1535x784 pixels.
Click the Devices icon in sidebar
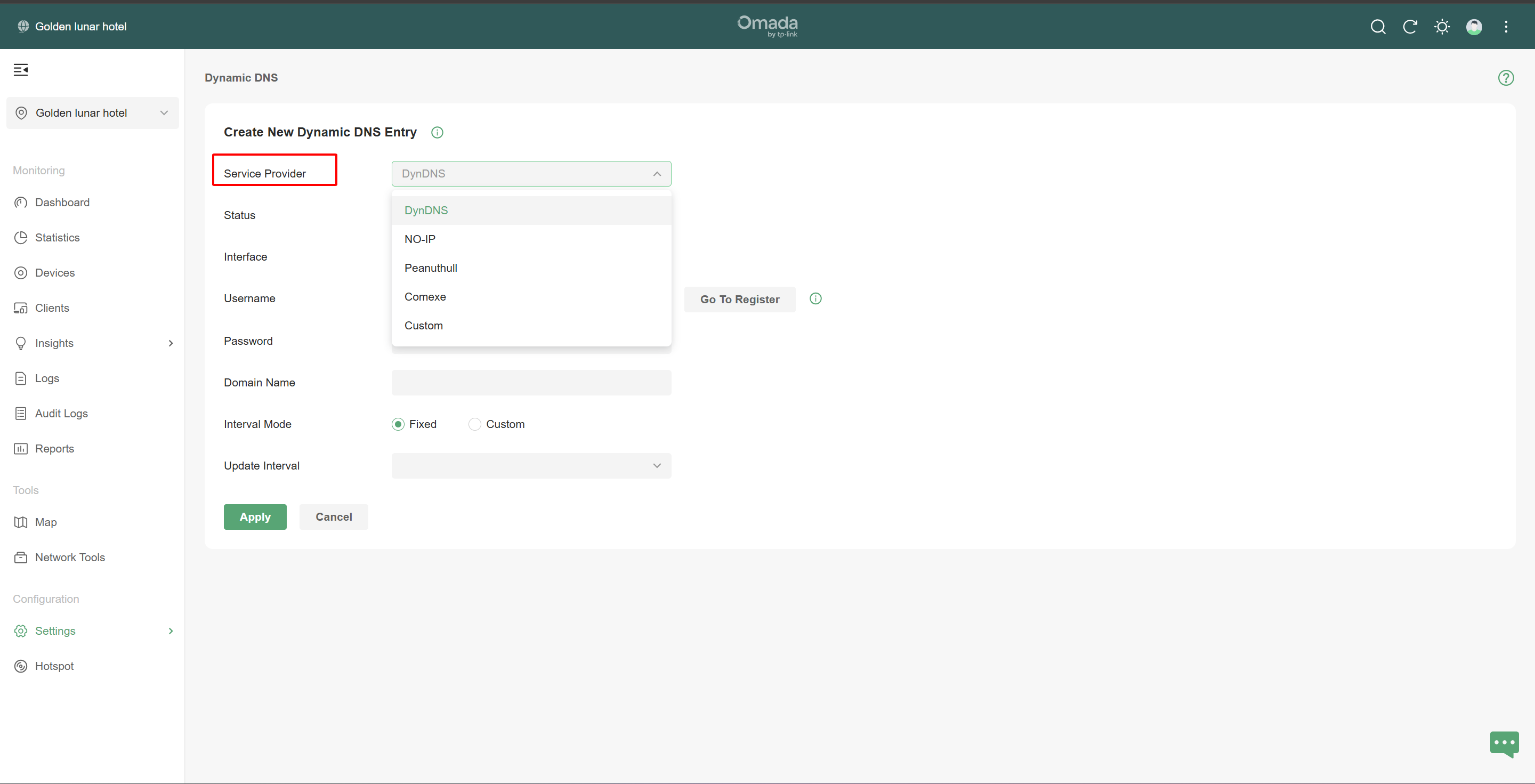[21, 273]
